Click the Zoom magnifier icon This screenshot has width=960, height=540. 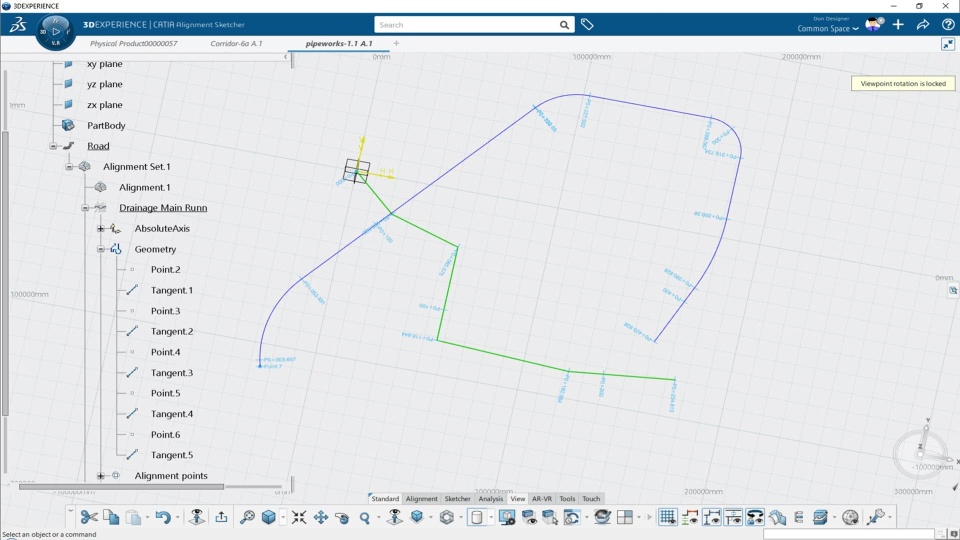click(365, 518)
